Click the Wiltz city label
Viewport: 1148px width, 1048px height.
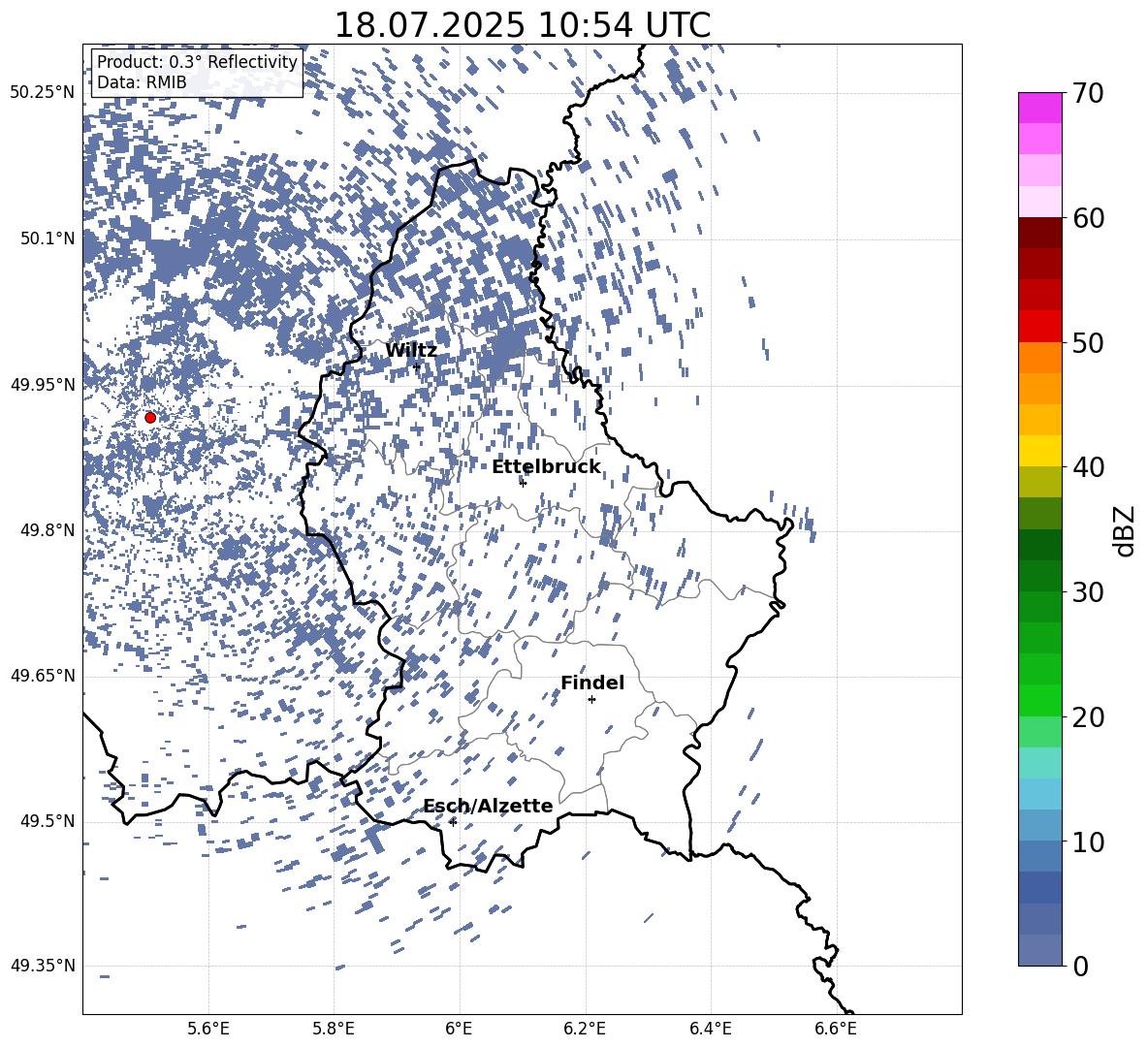tap(411, 351)
